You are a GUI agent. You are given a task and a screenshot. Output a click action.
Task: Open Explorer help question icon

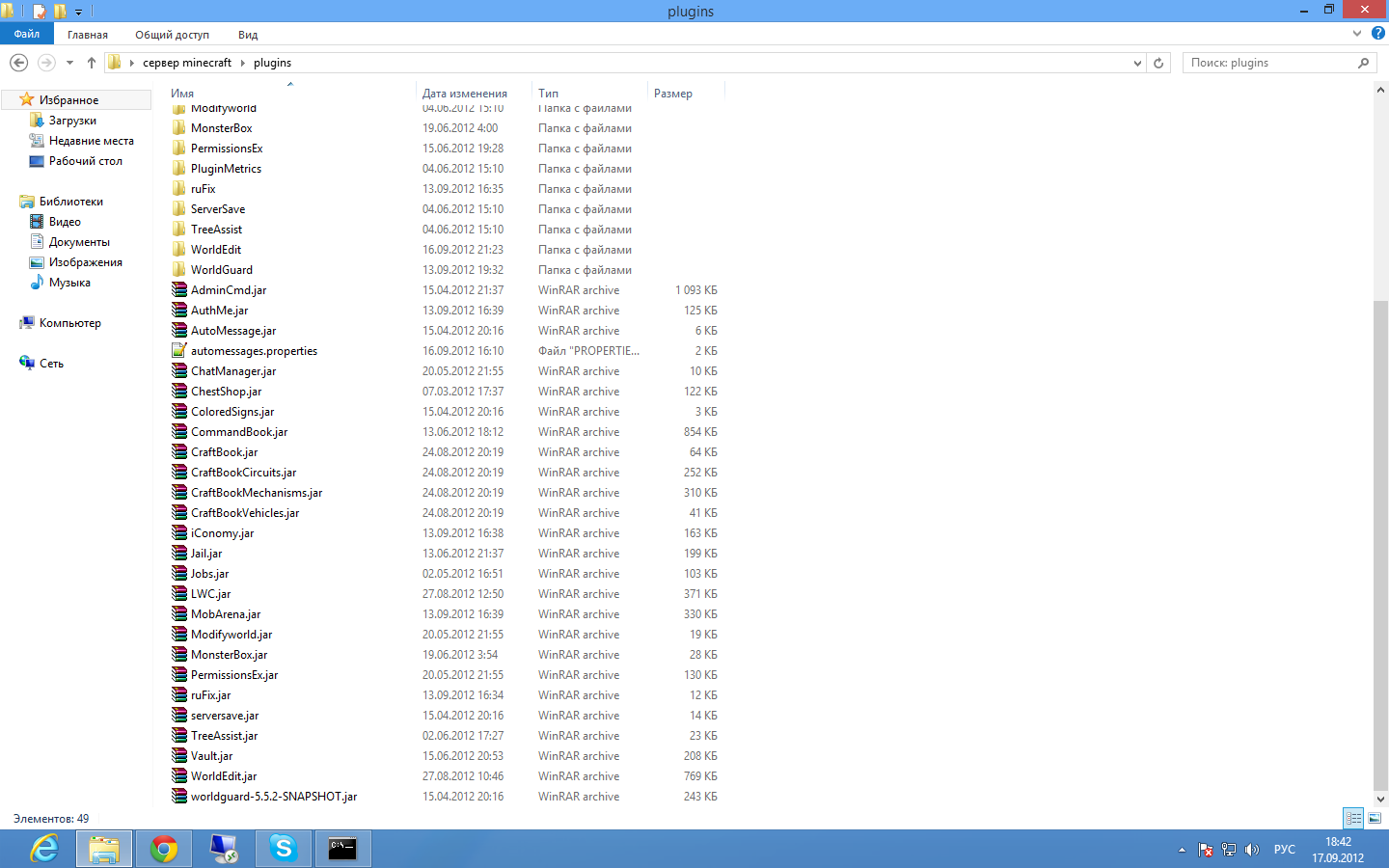click(1378, 34)
